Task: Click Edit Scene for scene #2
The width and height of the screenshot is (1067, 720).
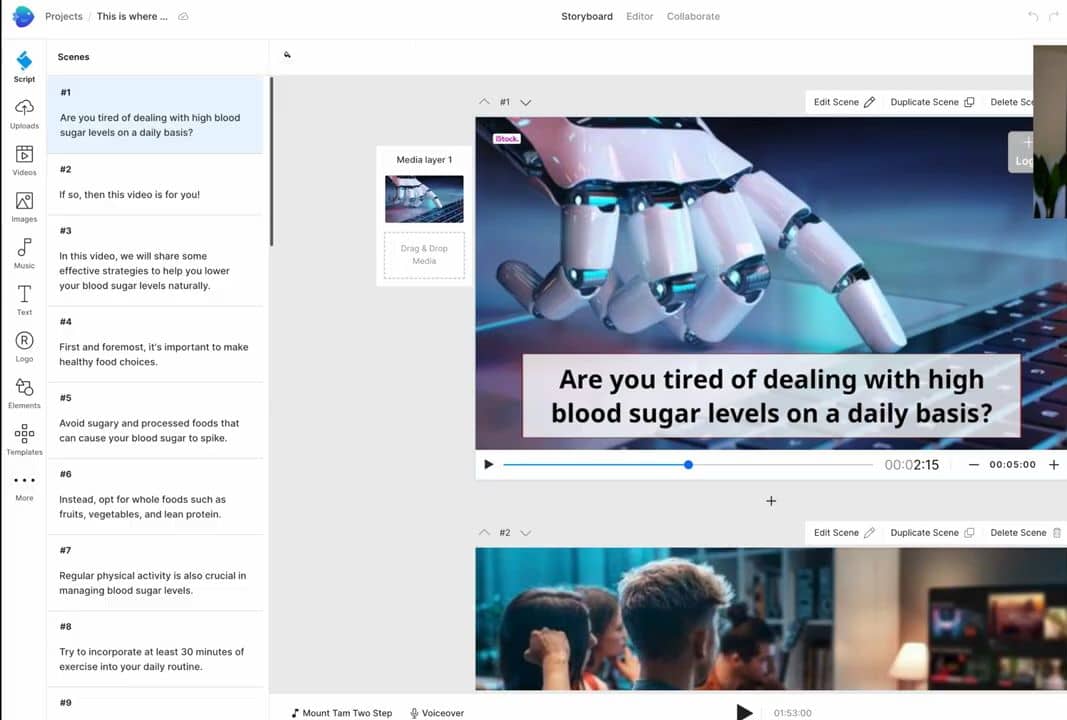Action: (843, 533)
